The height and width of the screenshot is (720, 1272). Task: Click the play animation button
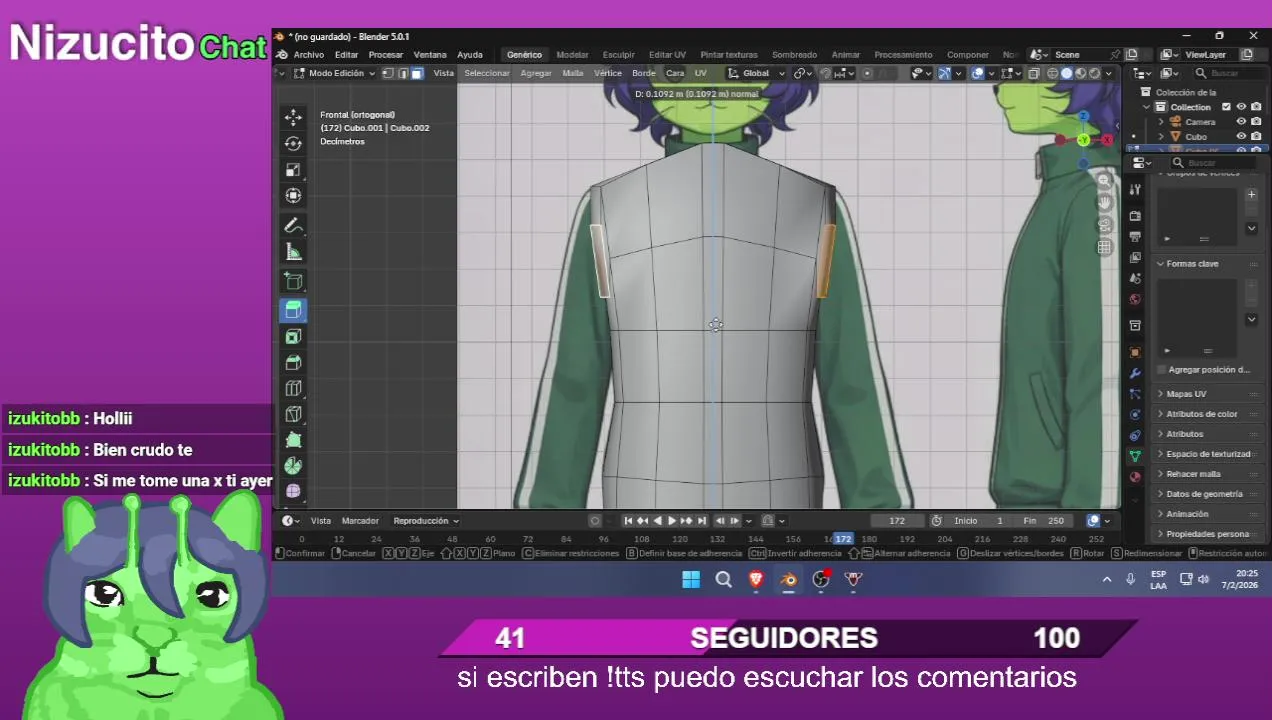(672, 520)
